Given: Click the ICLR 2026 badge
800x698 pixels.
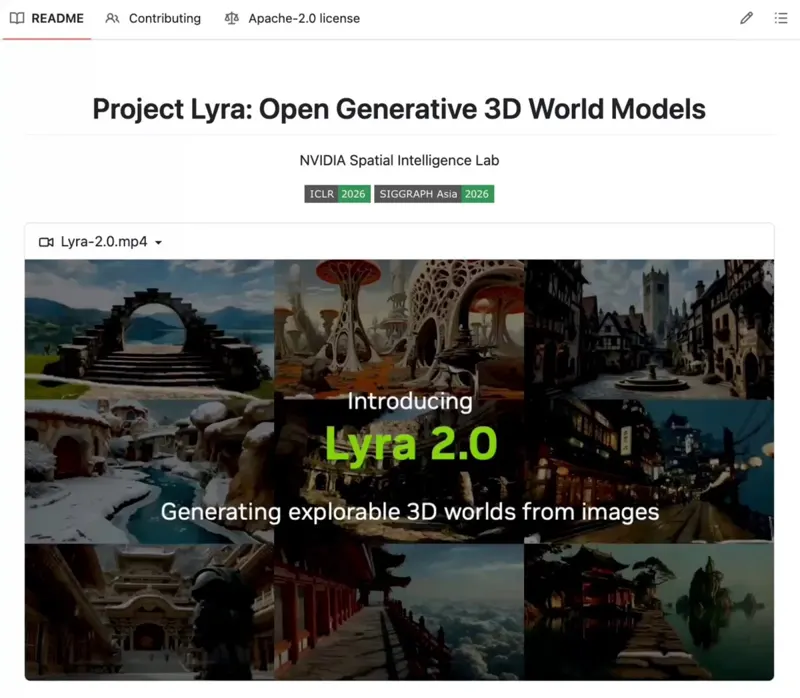Looking at the screenshot, I should point(337,194).
